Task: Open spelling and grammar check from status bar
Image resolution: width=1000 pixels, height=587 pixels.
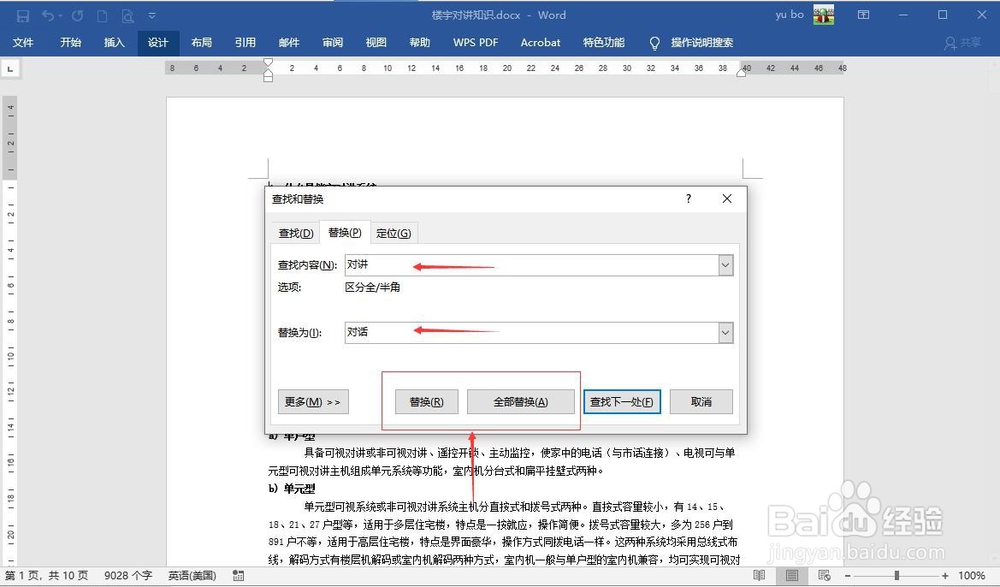Action: (x=237, y=576)
